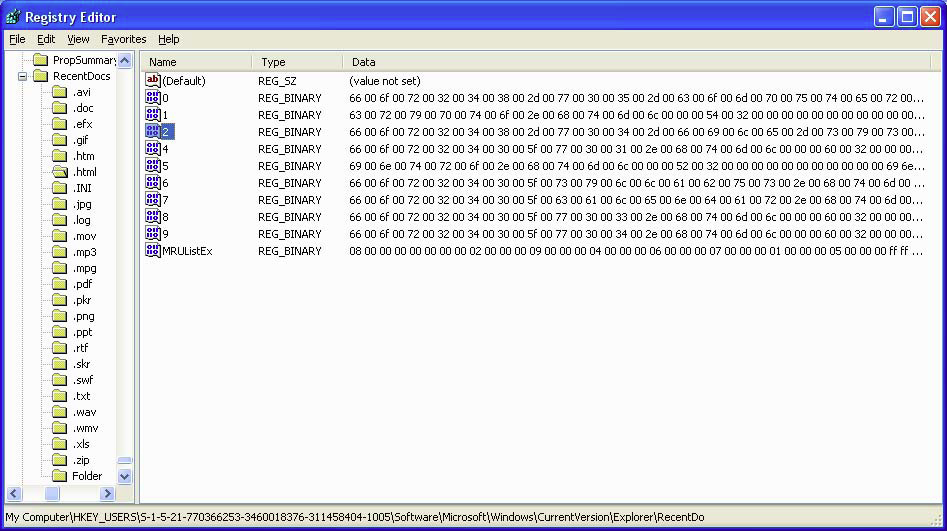Click binary icon of value 0
The image size is (947, 531).
[153, 97]
